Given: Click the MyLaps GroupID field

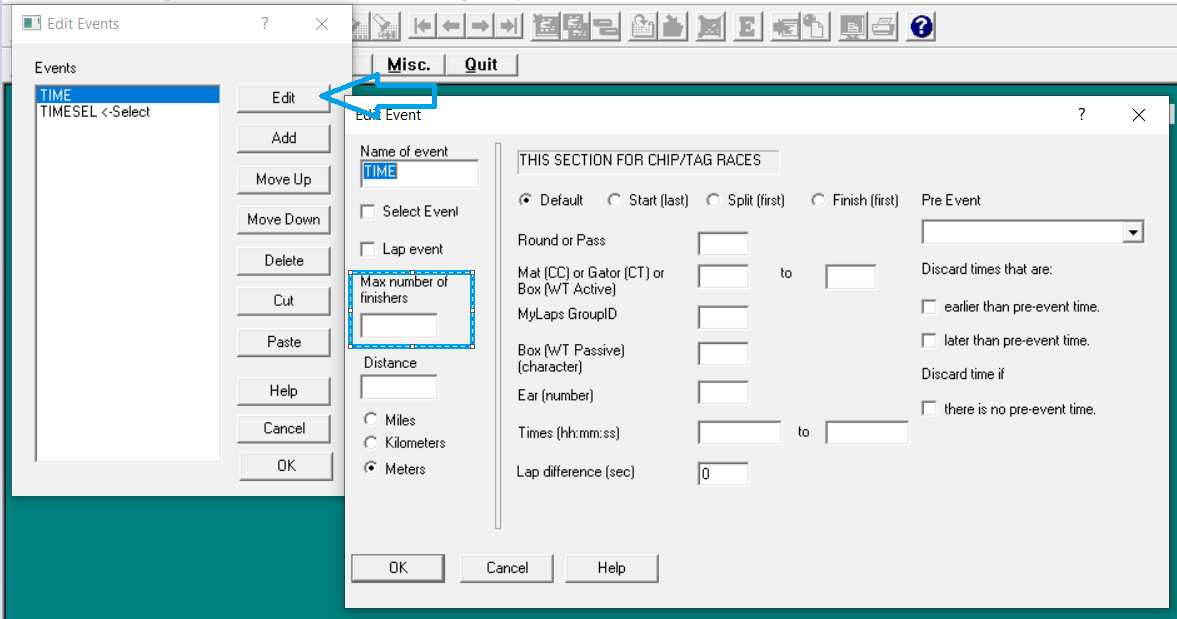Looking at the screenshot, I should pos(723,317).
